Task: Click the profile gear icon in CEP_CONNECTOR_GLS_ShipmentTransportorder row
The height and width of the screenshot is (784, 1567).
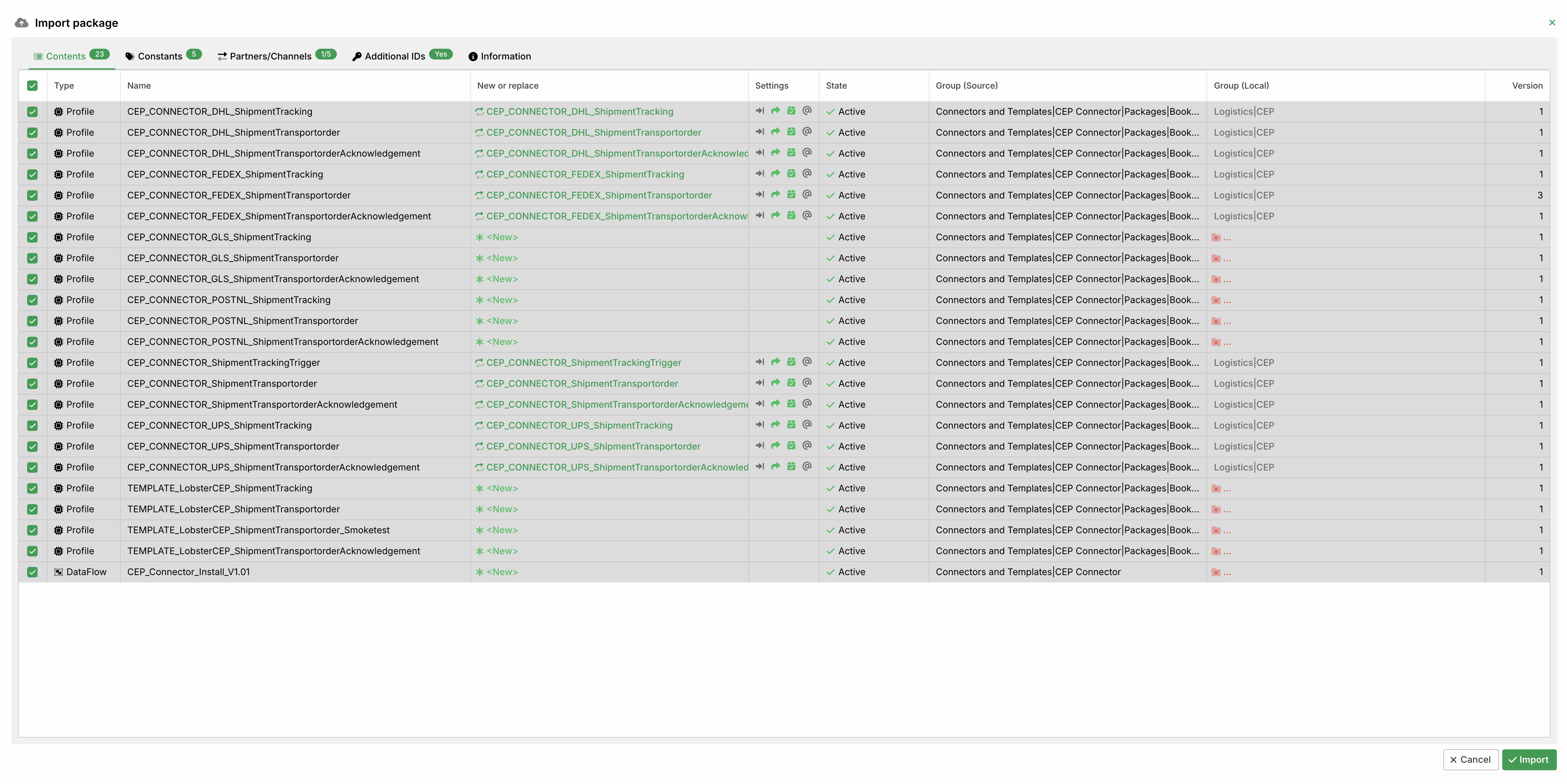Action: pos(59,258)
